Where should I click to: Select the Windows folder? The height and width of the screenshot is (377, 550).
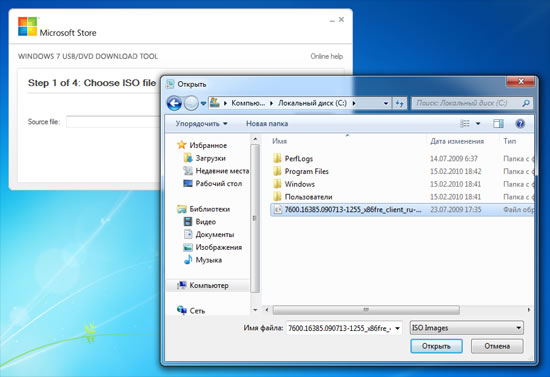[x=294, y=184]
